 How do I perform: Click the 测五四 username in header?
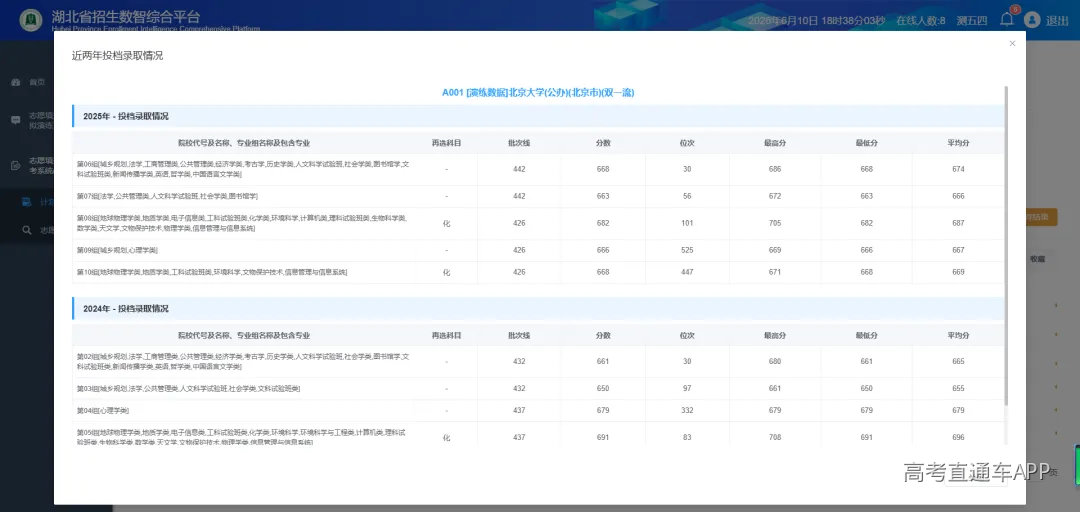(x=972, y=21)
